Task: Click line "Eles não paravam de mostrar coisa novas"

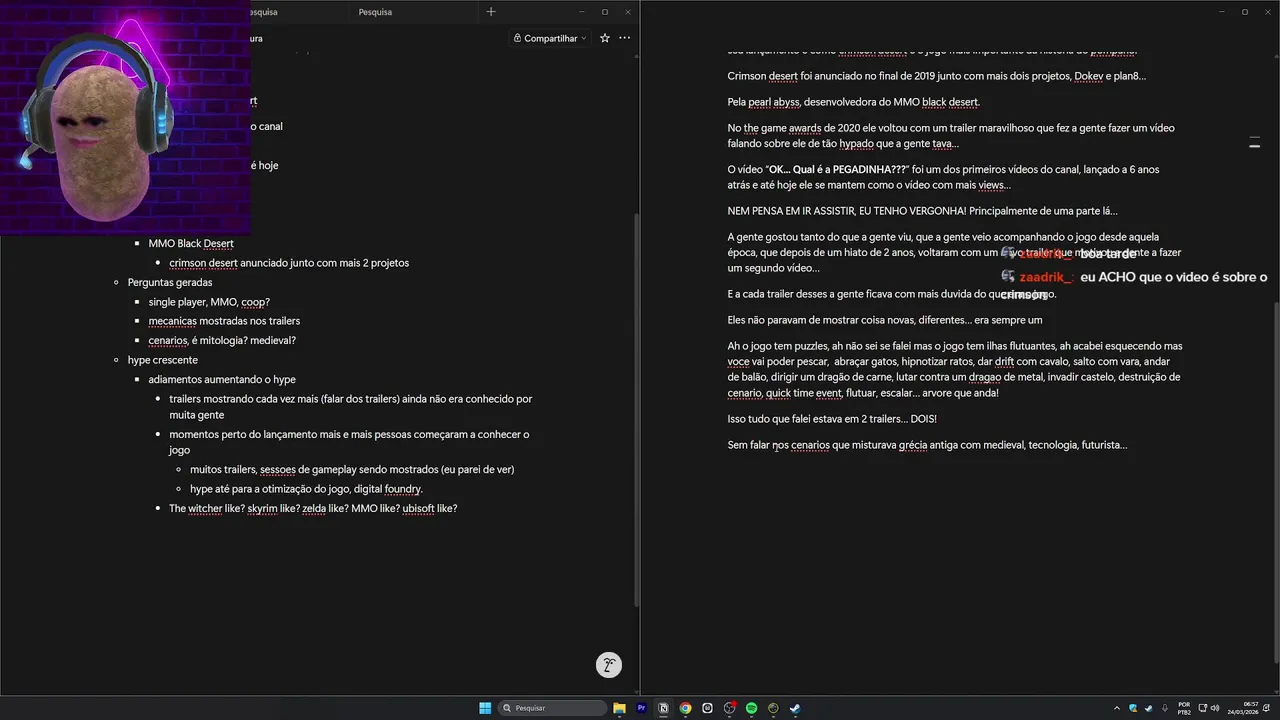Action: coord(884,320)
